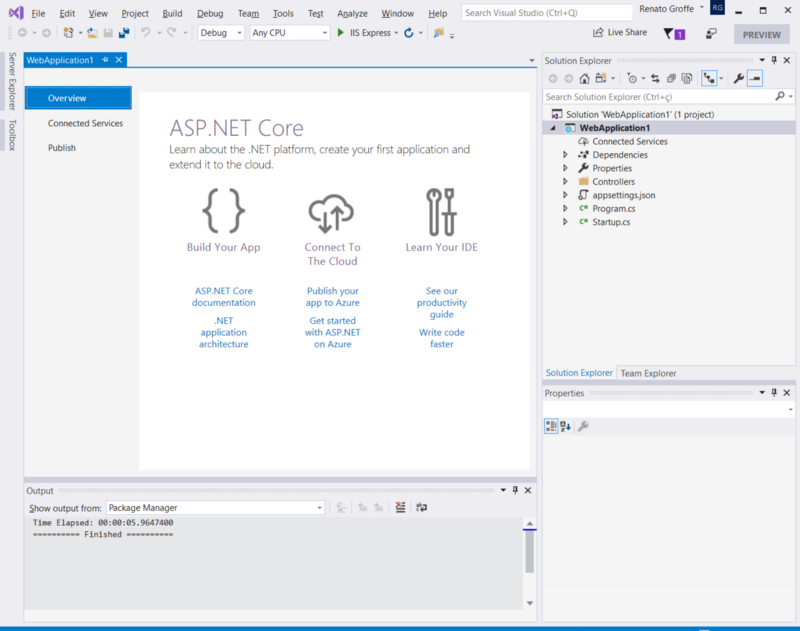Click the New Project toolbar icon

point(68,33)
